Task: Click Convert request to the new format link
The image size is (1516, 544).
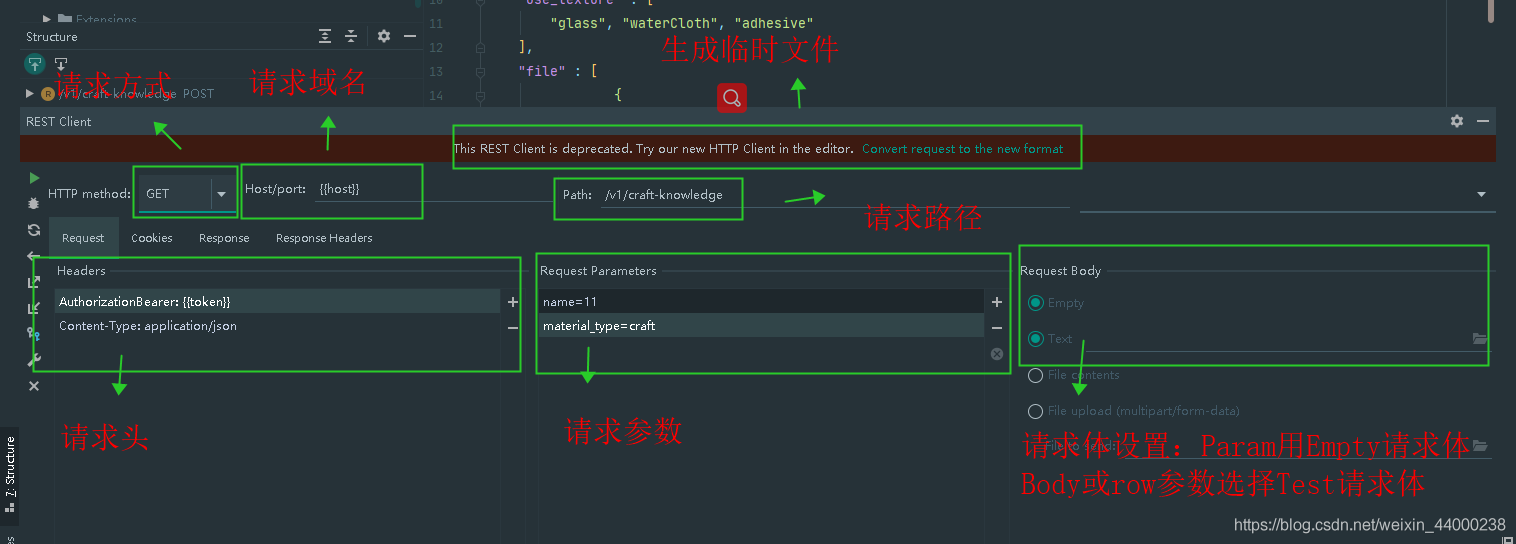Action: 962,149
